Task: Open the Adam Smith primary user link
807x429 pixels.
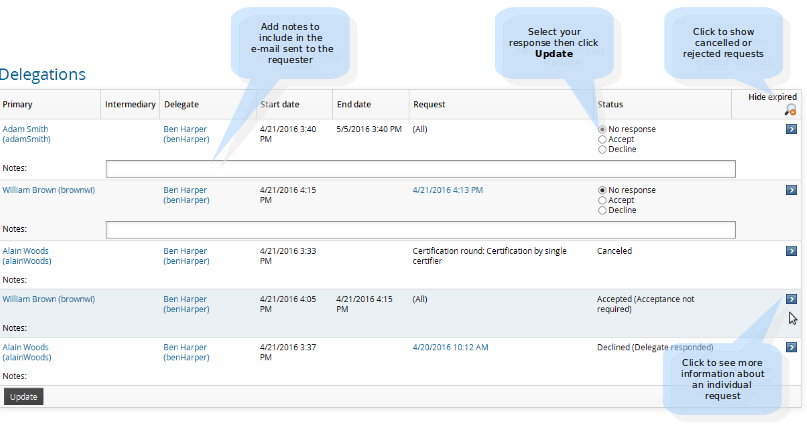Action: [x=25, y=129]
